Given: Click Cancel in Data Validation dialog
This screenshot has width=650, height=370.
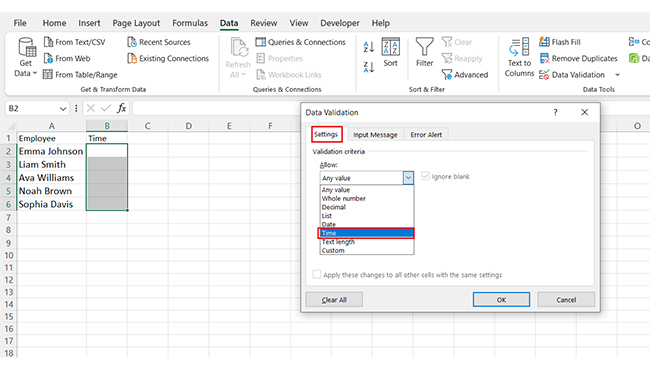Looking at the screenshot, I should pos(566,300).
